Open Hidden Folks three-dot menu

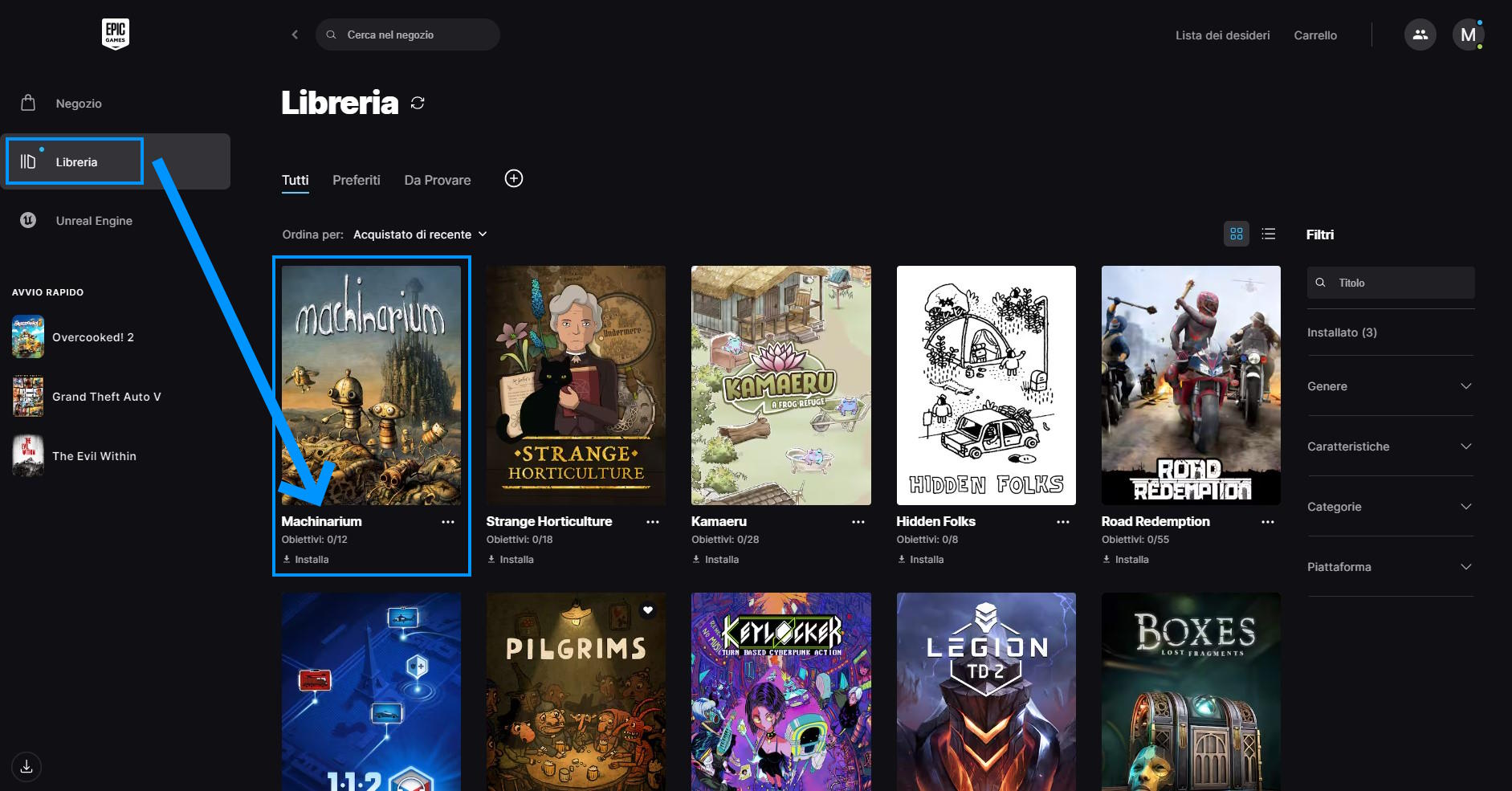(1063, 522)
